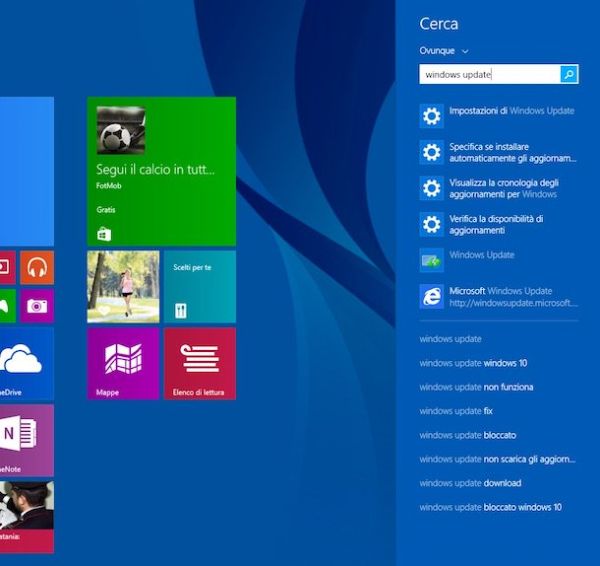The image size is (600, 566).
Task: Open Specifica se installare automaticamente result
Action: (x=499, y=152)
